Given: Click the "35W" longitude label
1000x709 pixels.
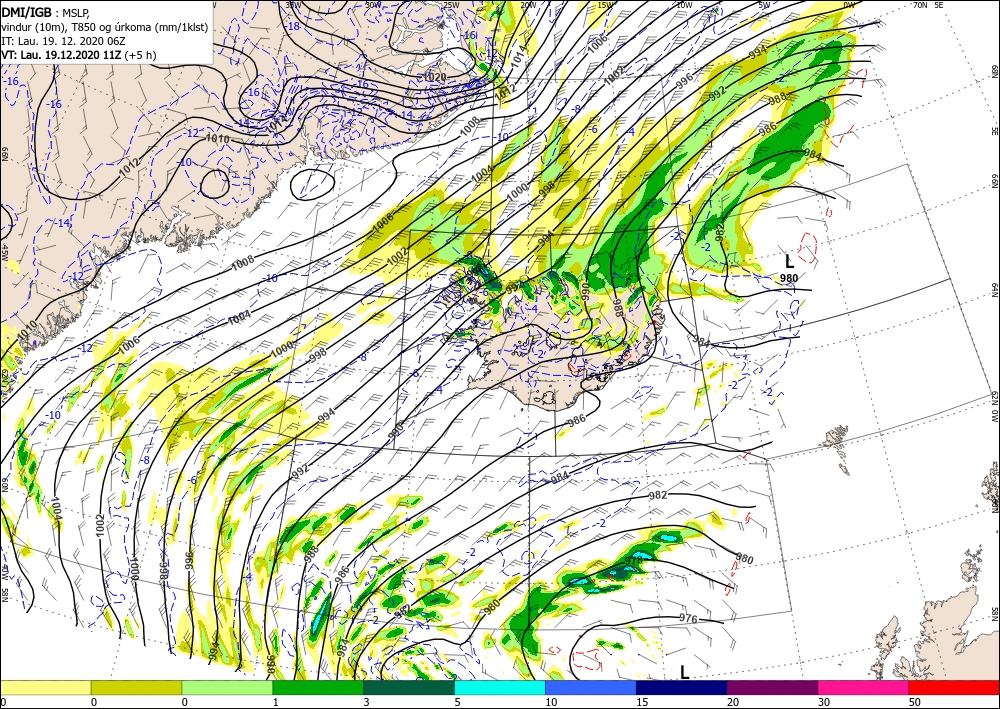Looking at the screenshot, I should (294, 4).
